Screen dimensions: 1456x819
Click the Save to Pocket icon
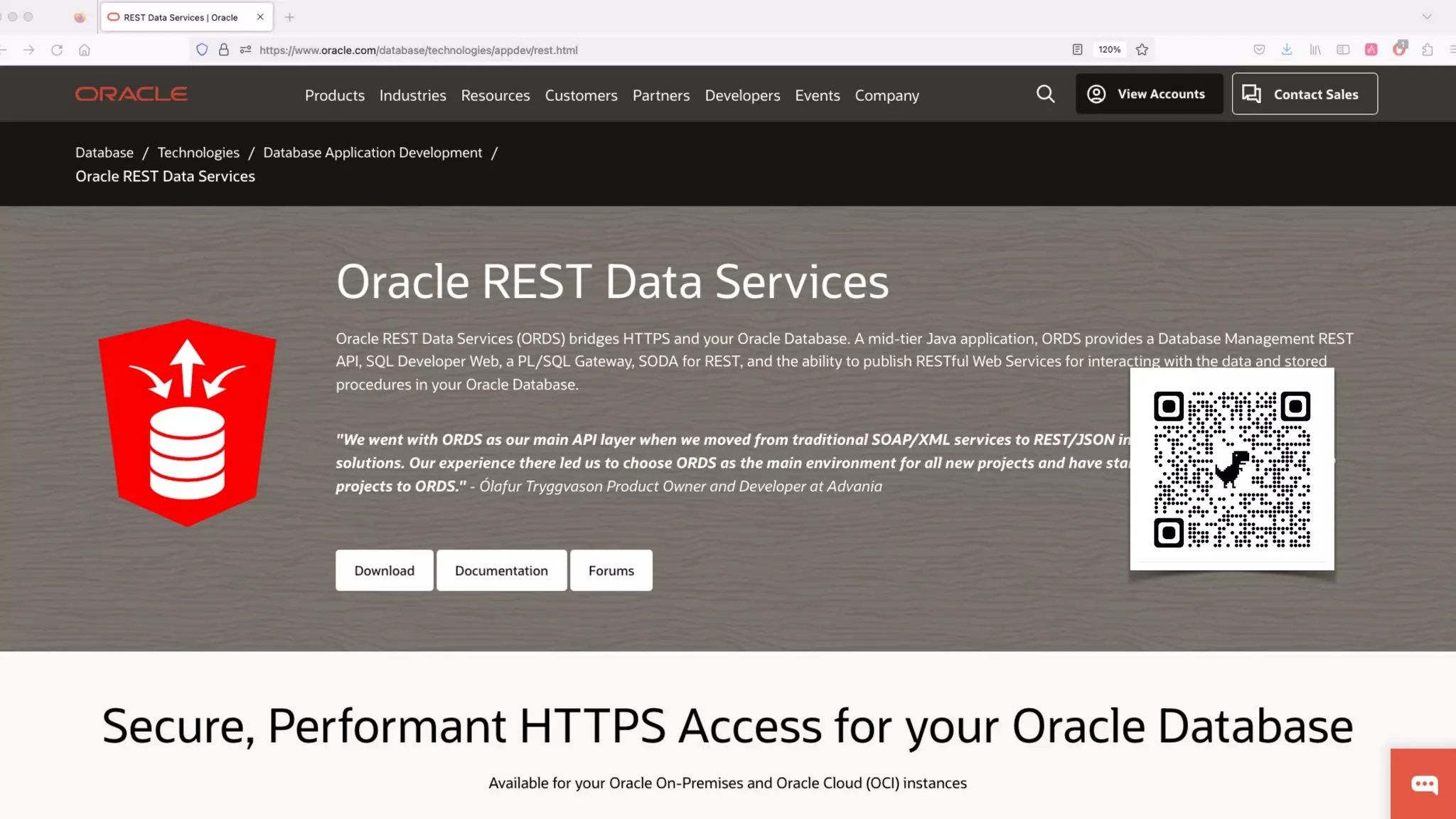click(1259, 50)
